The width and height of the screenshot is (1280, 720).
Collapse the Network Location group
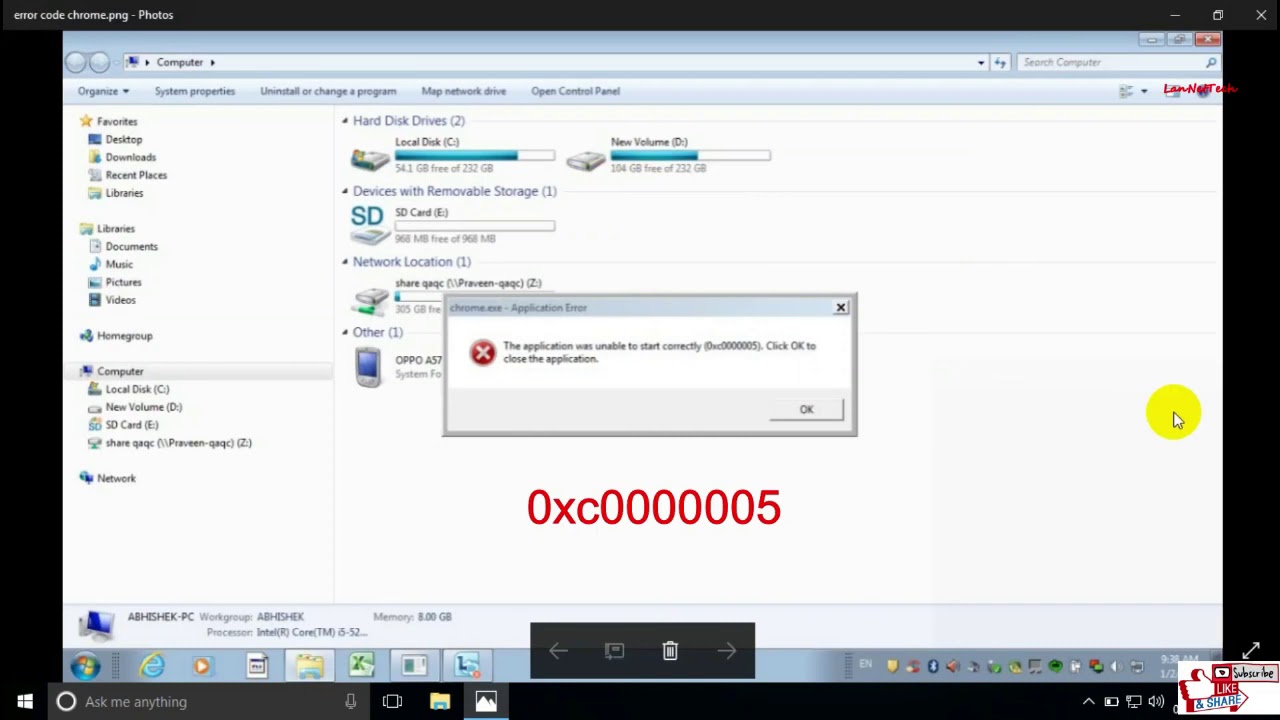(x=345, y=262)
